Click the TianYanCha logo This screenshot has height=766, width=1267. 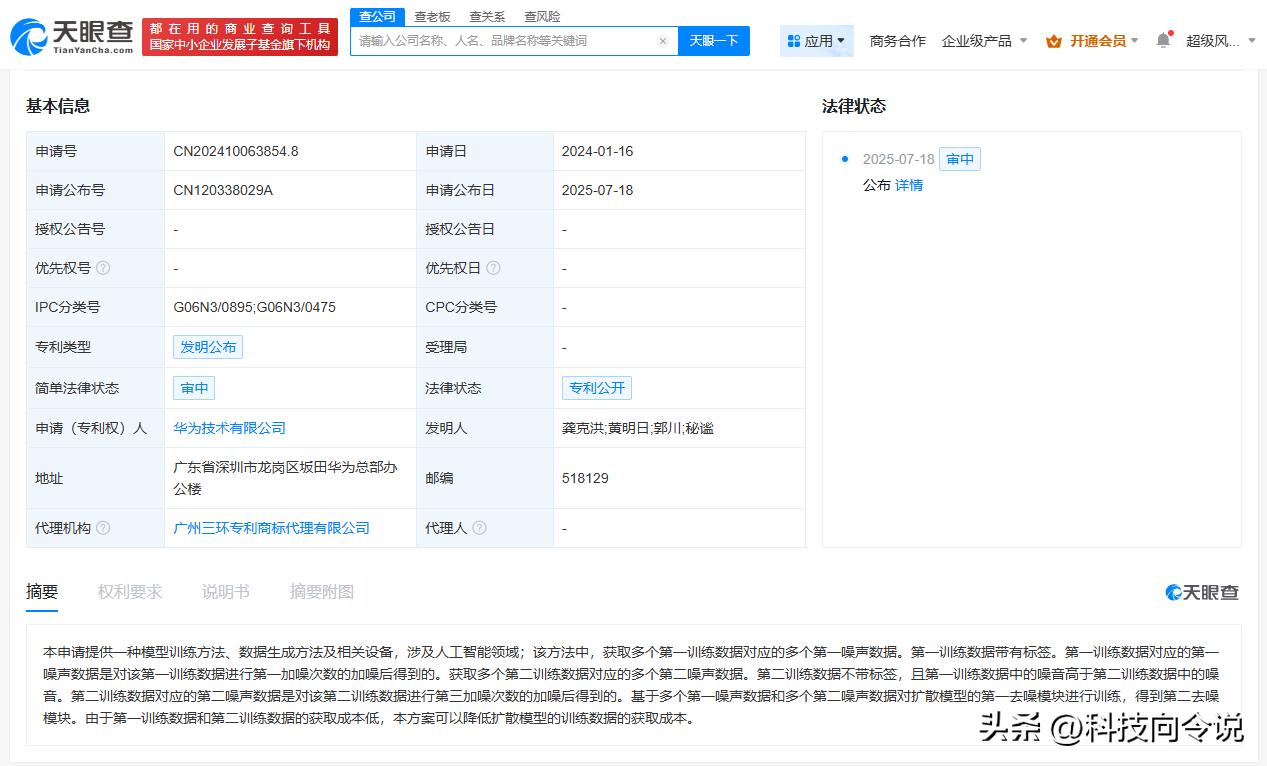click(x=71, y=36)
